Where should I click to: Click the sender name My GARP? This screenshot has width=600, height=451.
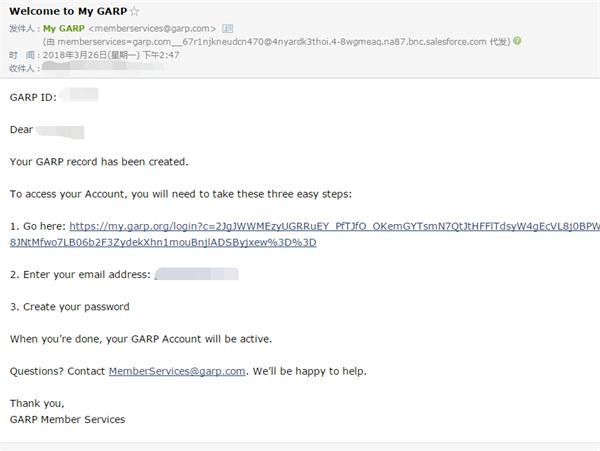pos(63,29)
